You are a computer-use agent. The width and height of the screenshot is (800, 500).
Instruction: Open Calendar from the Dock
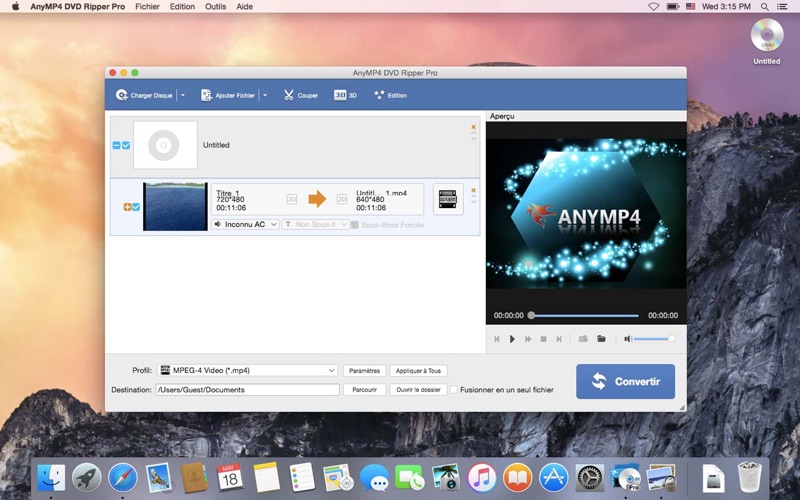[230, 478]
